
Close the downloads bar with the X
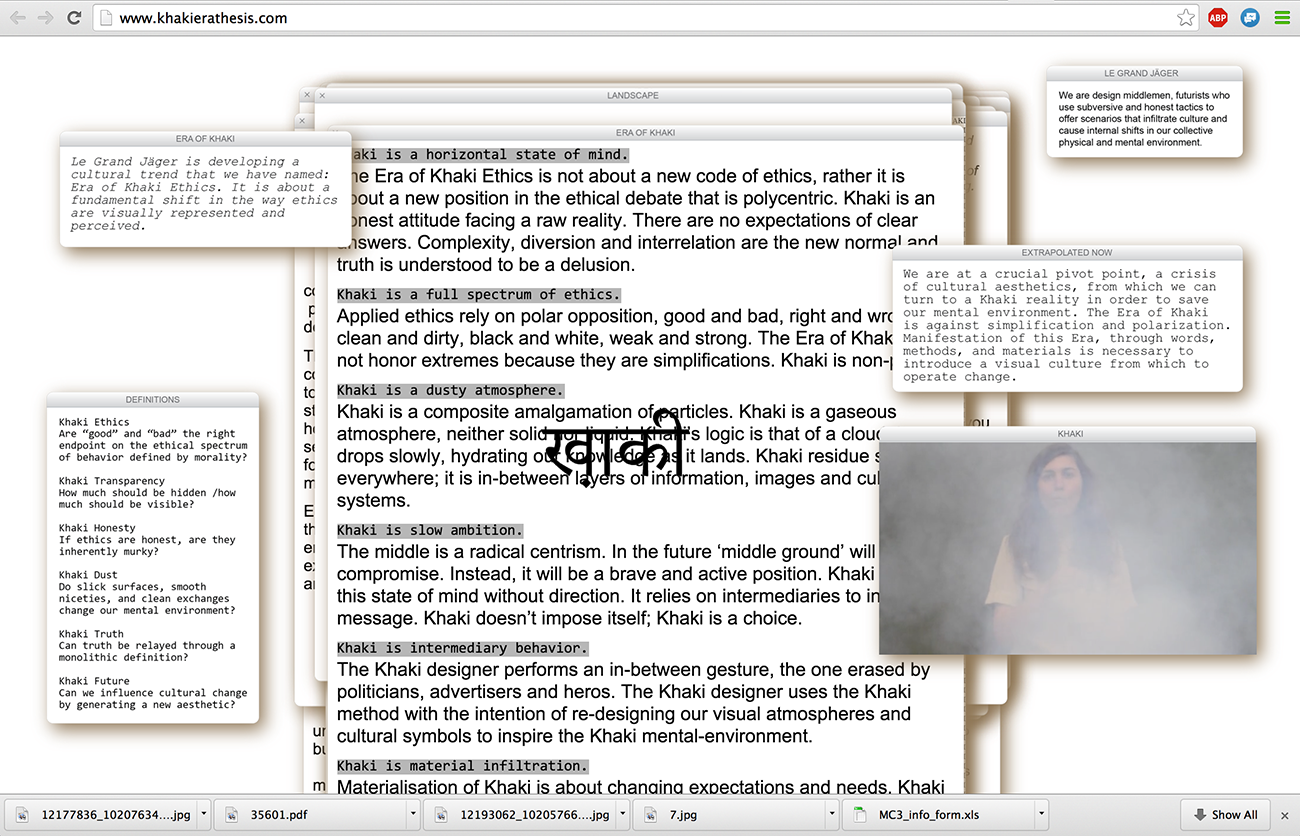pos(1286,815)
